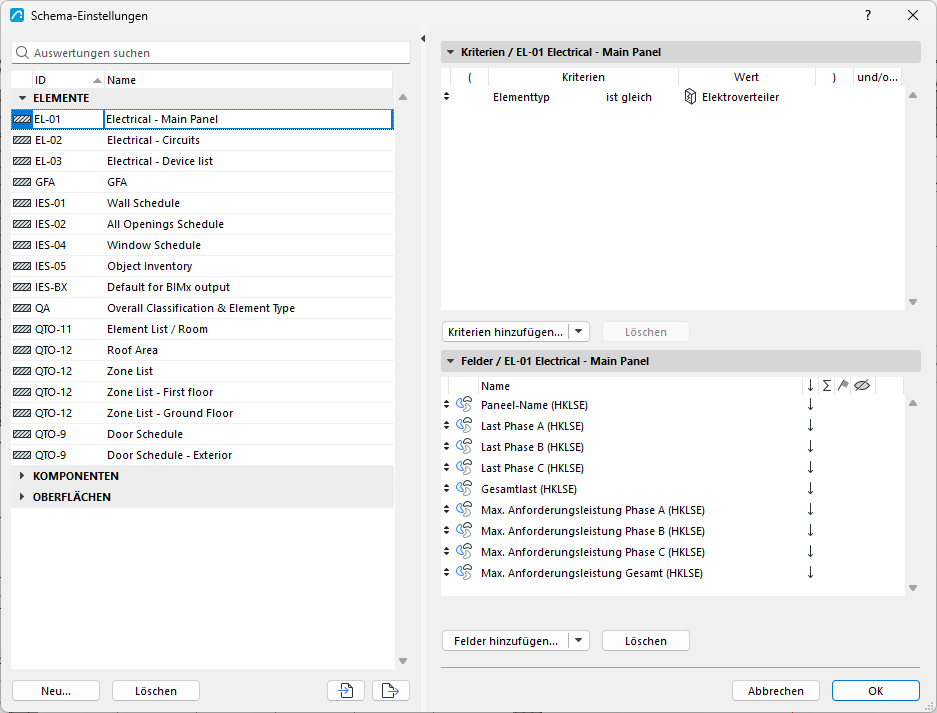Click the Neu... button

(x=56, y=690)
